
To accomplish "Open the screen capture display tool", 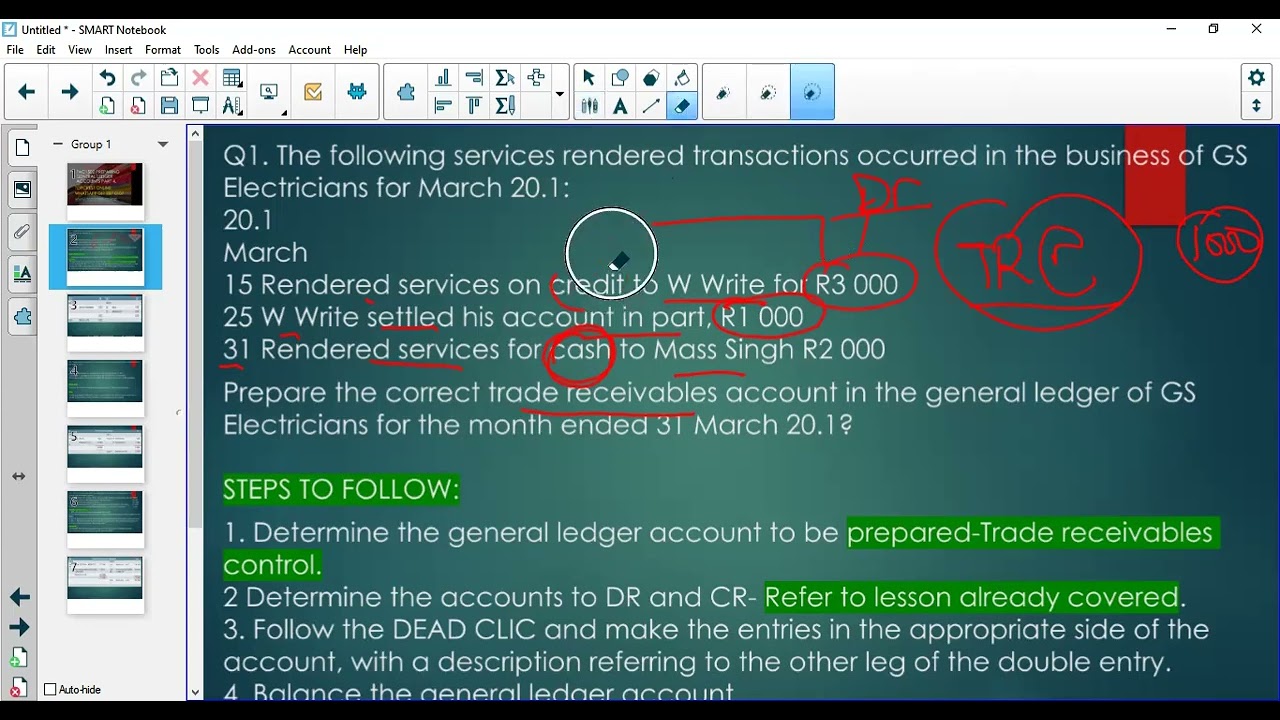I will pyautogui.click(x=269, y=92).
